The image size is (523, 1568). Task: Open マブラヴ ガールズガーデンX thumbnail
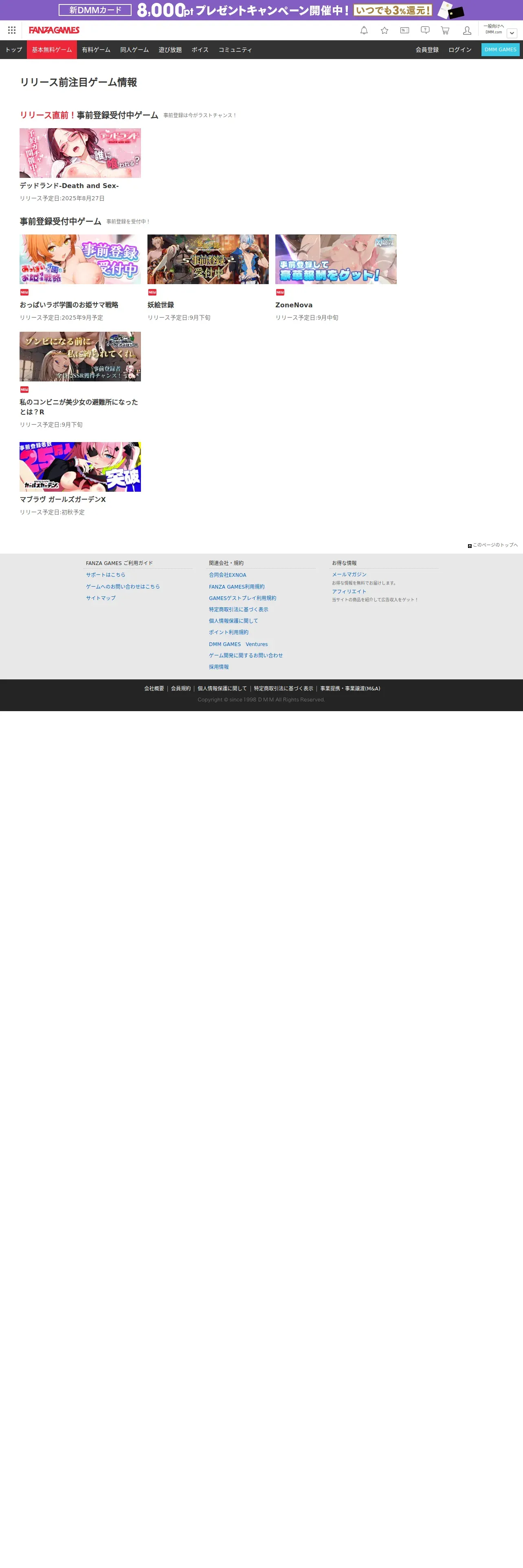pos(80,467)
